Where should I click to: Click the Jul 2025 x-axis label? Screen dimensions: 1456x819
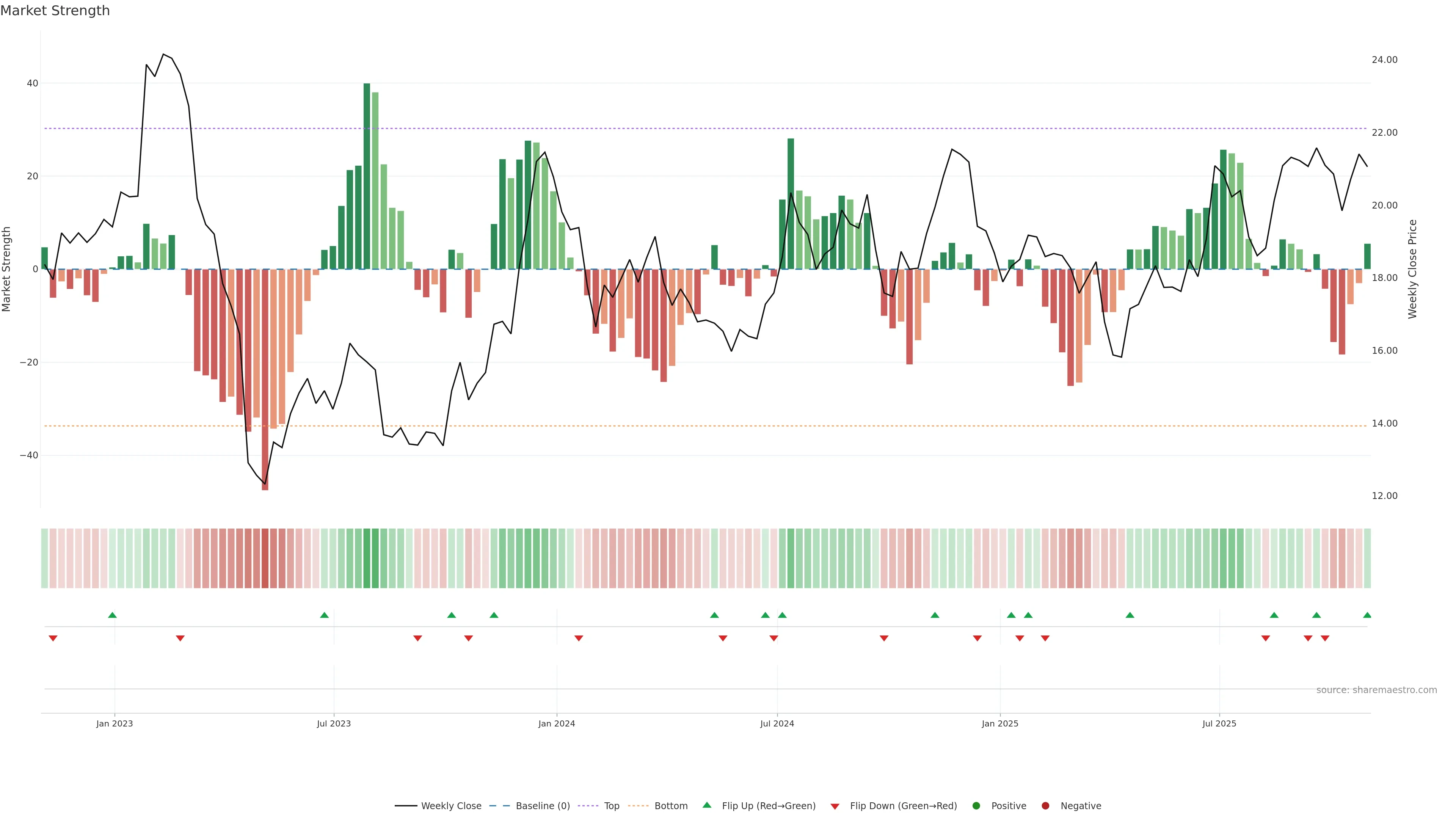pos(1219,723)
